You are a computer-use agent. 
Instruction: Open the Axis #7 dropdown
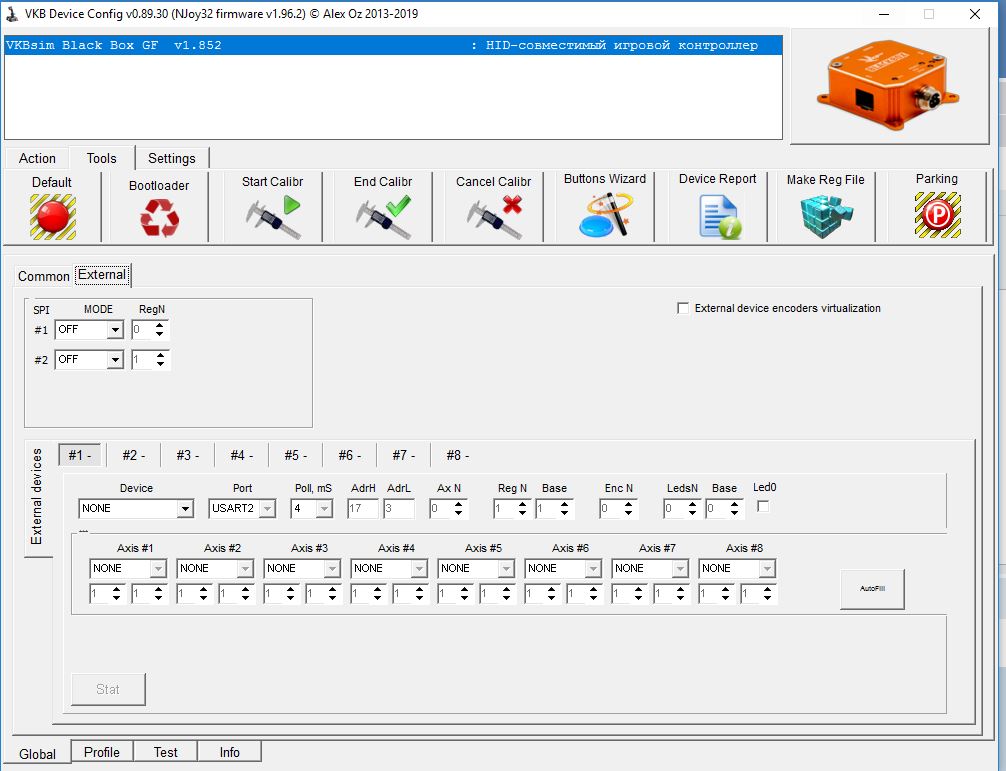coord(650,568)
